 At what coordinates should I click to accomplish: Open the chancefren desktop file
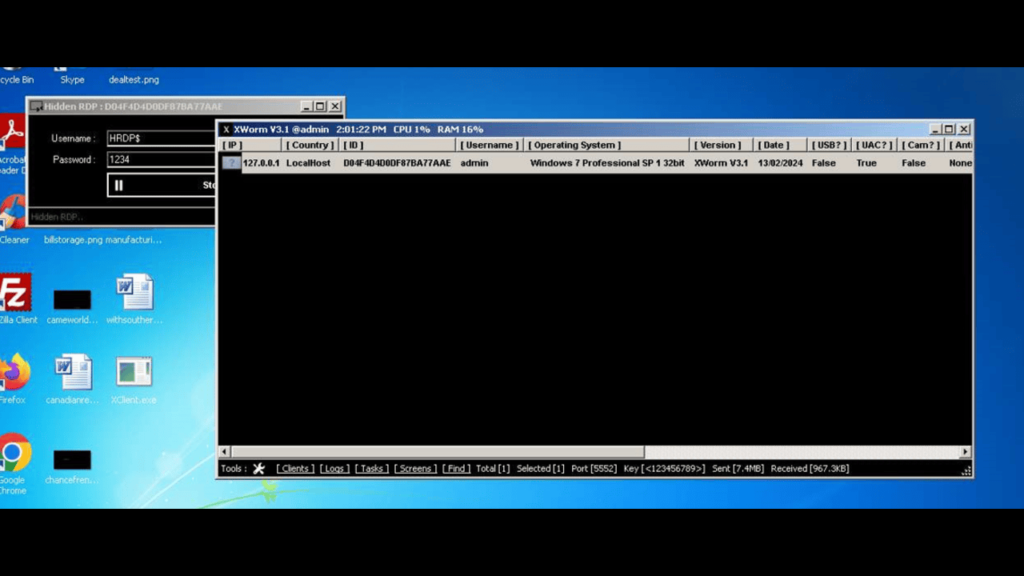tap(72, 466)
